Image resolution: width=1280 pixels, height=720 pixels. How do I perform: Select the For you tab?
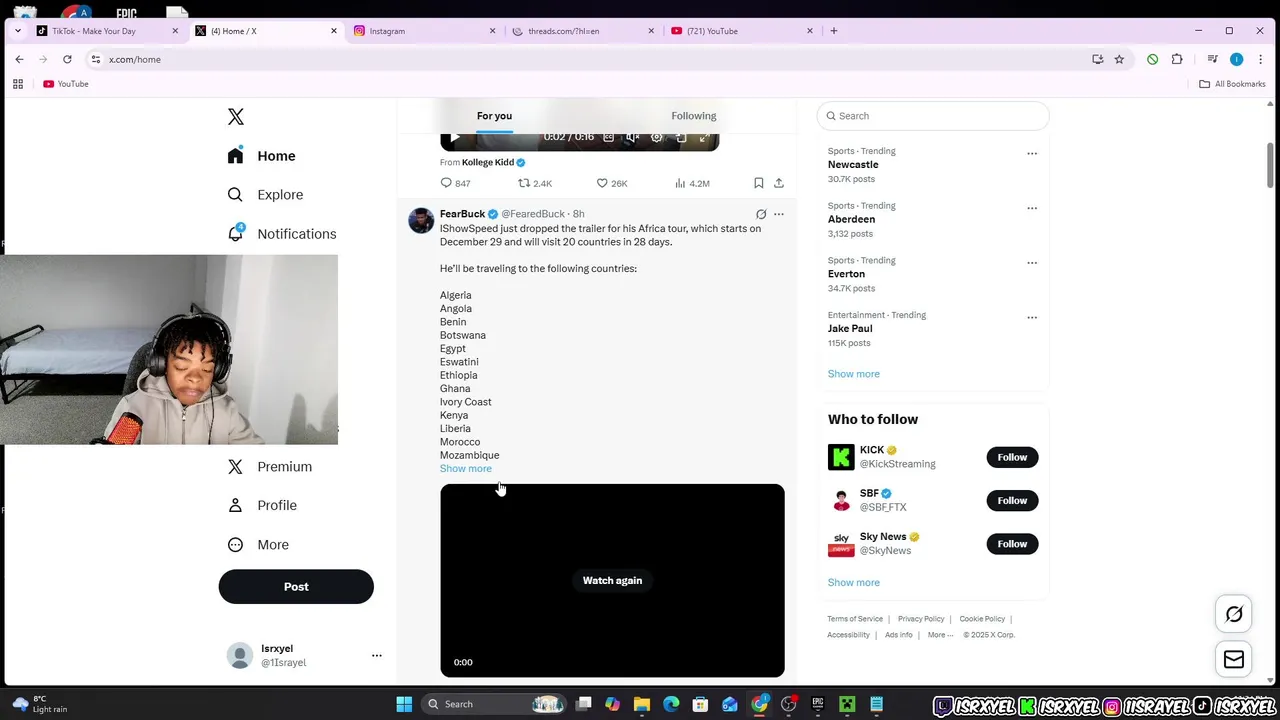coord(494,116)
